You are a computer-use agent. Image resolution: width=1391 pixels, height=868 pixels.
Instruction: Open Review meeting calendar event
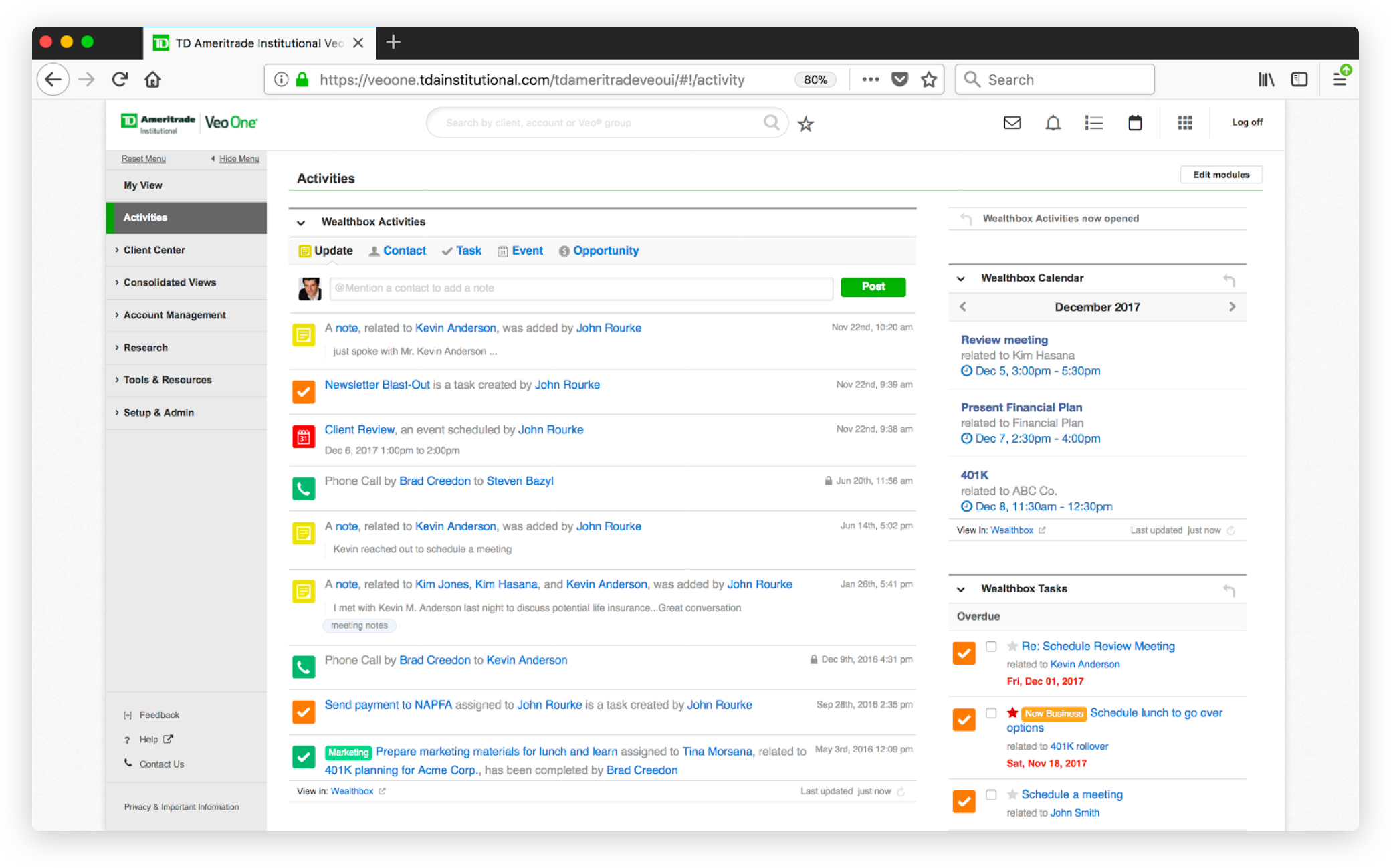tap(1004, 340)
